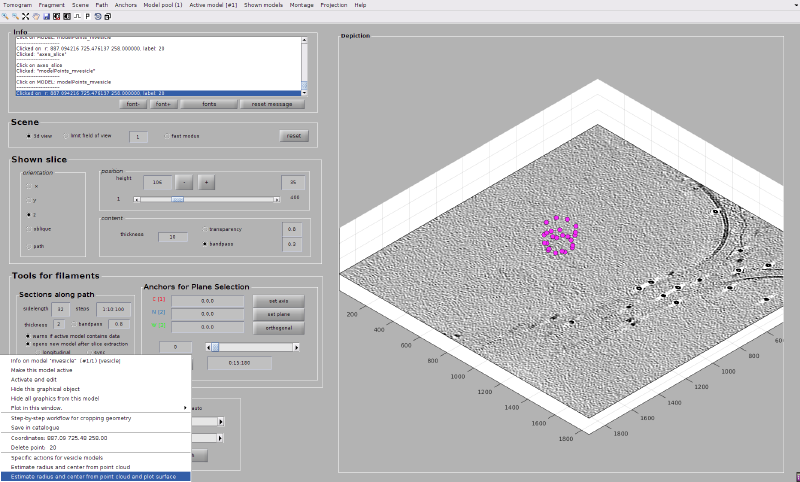Click the blue save disk icon
The image size is (800, 482).
(46, 16)
